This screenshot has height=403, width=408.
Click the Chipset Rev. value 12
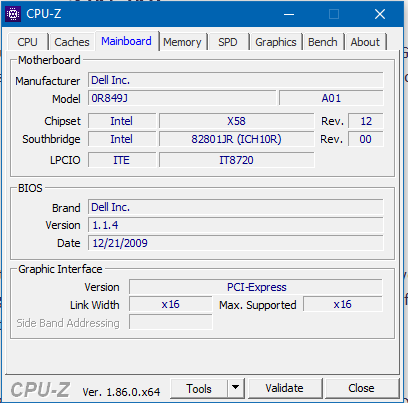366,121
